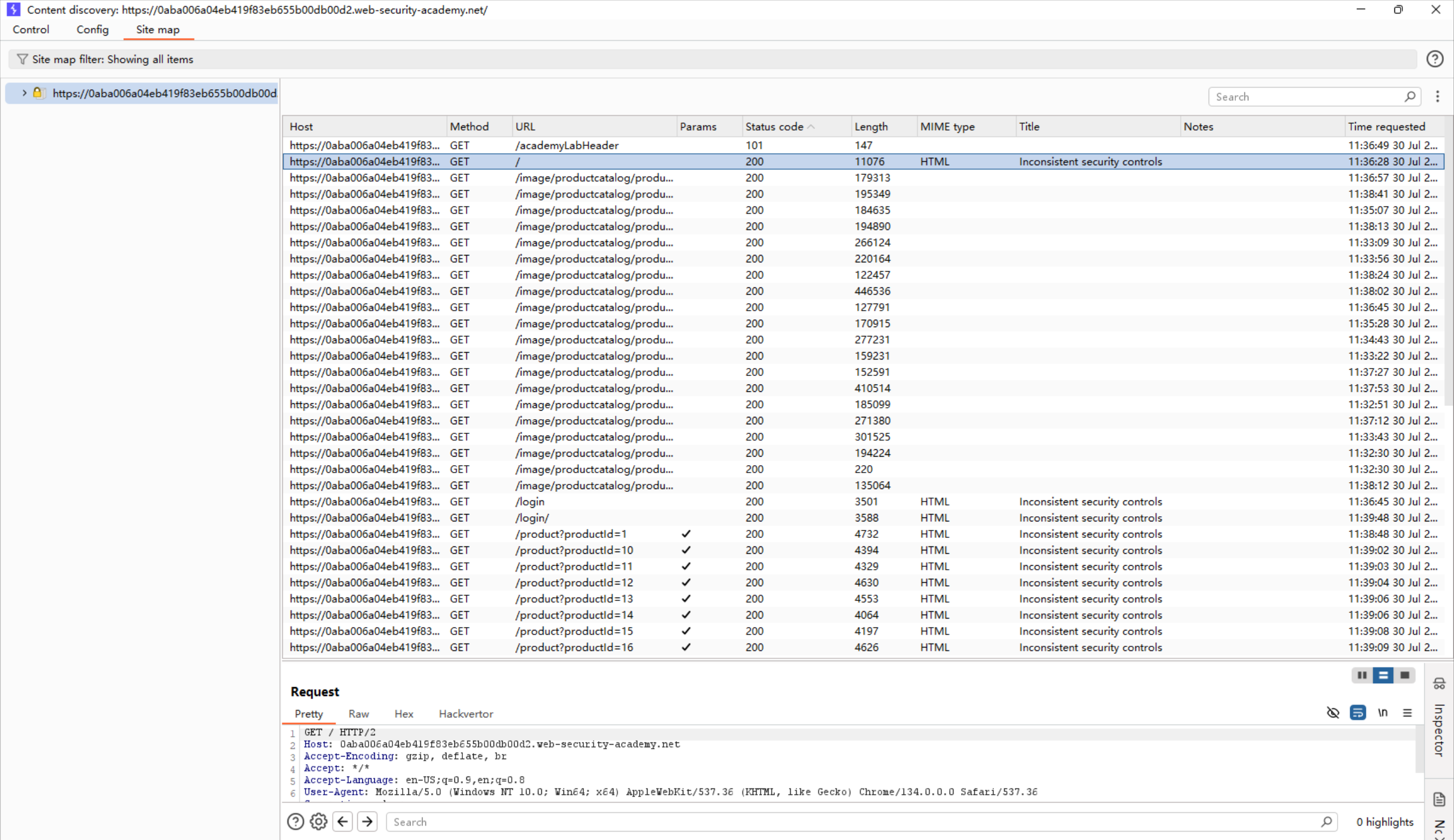1454x840 pixels.
Task: Switch to the Config tab
Action: click(92, 30)
